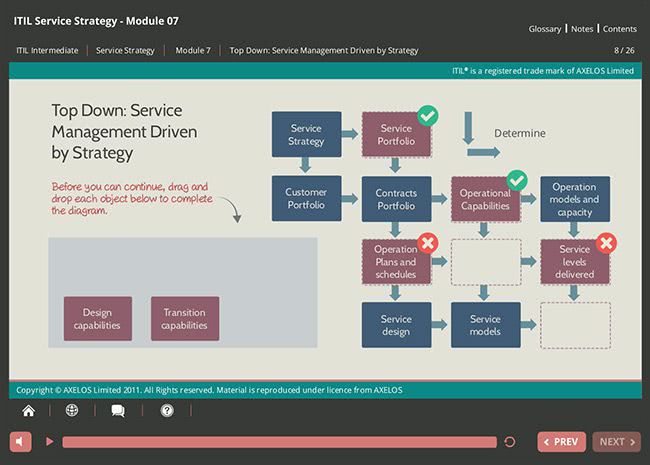Viewport: 650px width, 465px height.
Task: Open the Notes link
Action: [x=582, y=29]
